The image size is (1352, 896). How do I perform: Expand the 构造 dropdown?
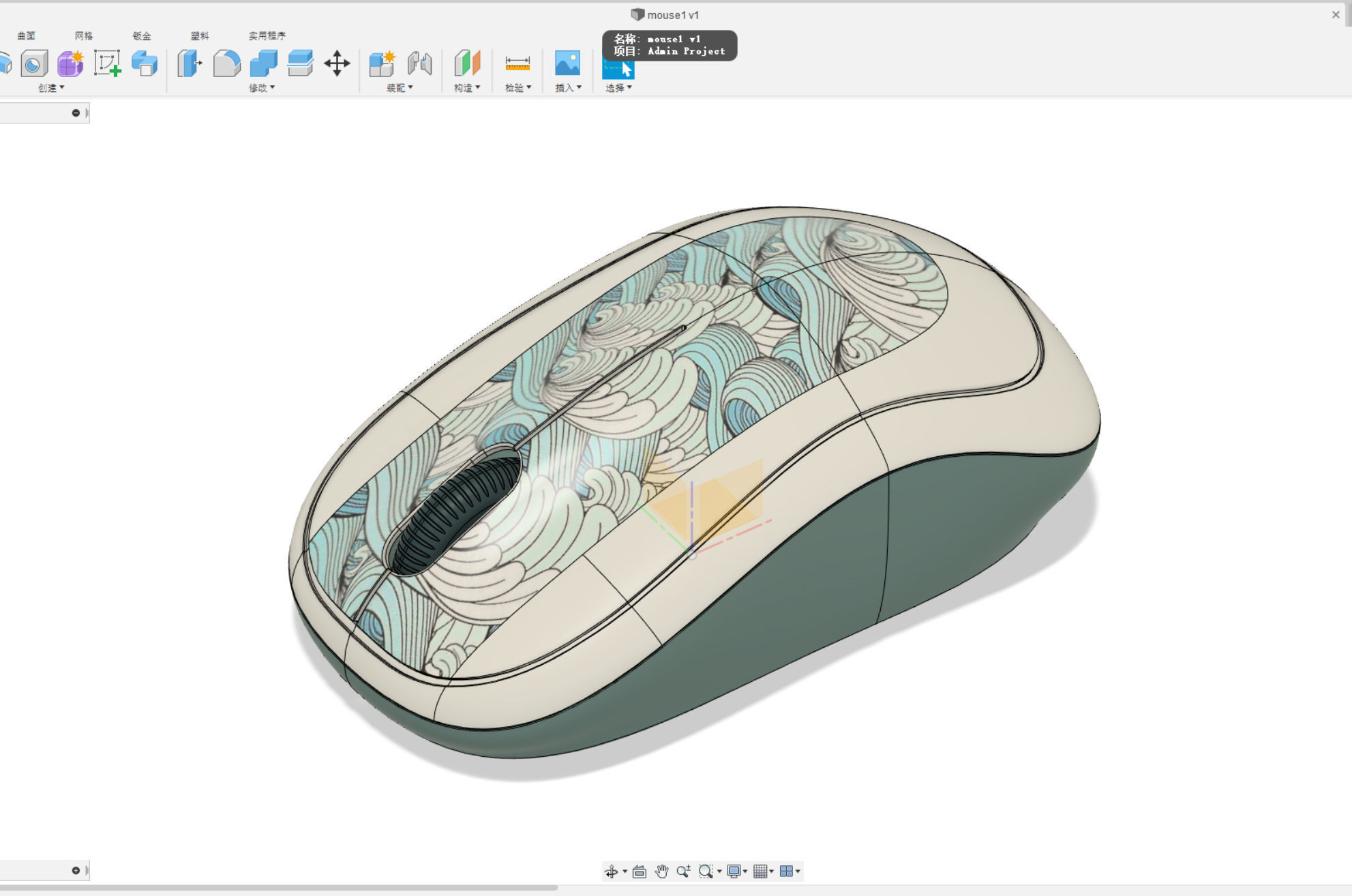[467, 87]
